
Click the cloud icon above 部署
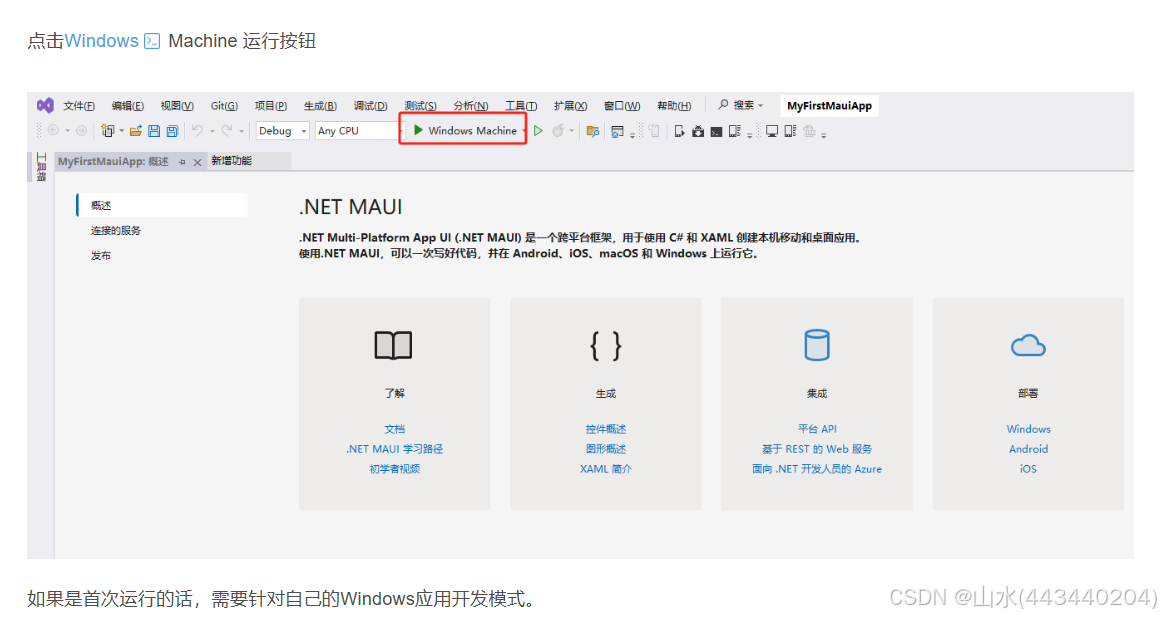[x=1028, y=345]
